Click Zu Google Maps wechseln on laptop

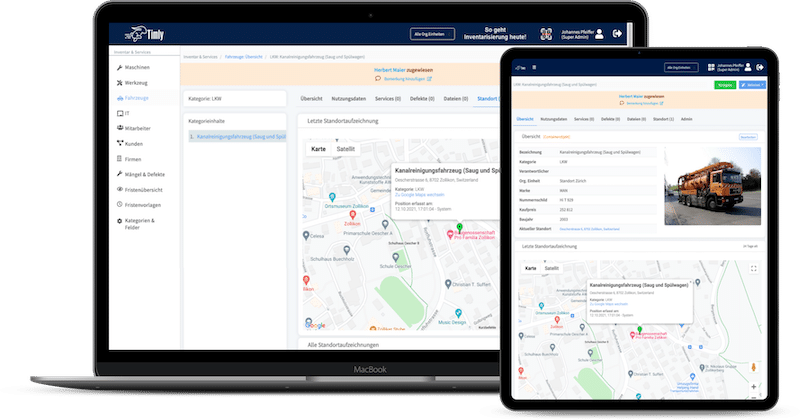coord(419,195)
